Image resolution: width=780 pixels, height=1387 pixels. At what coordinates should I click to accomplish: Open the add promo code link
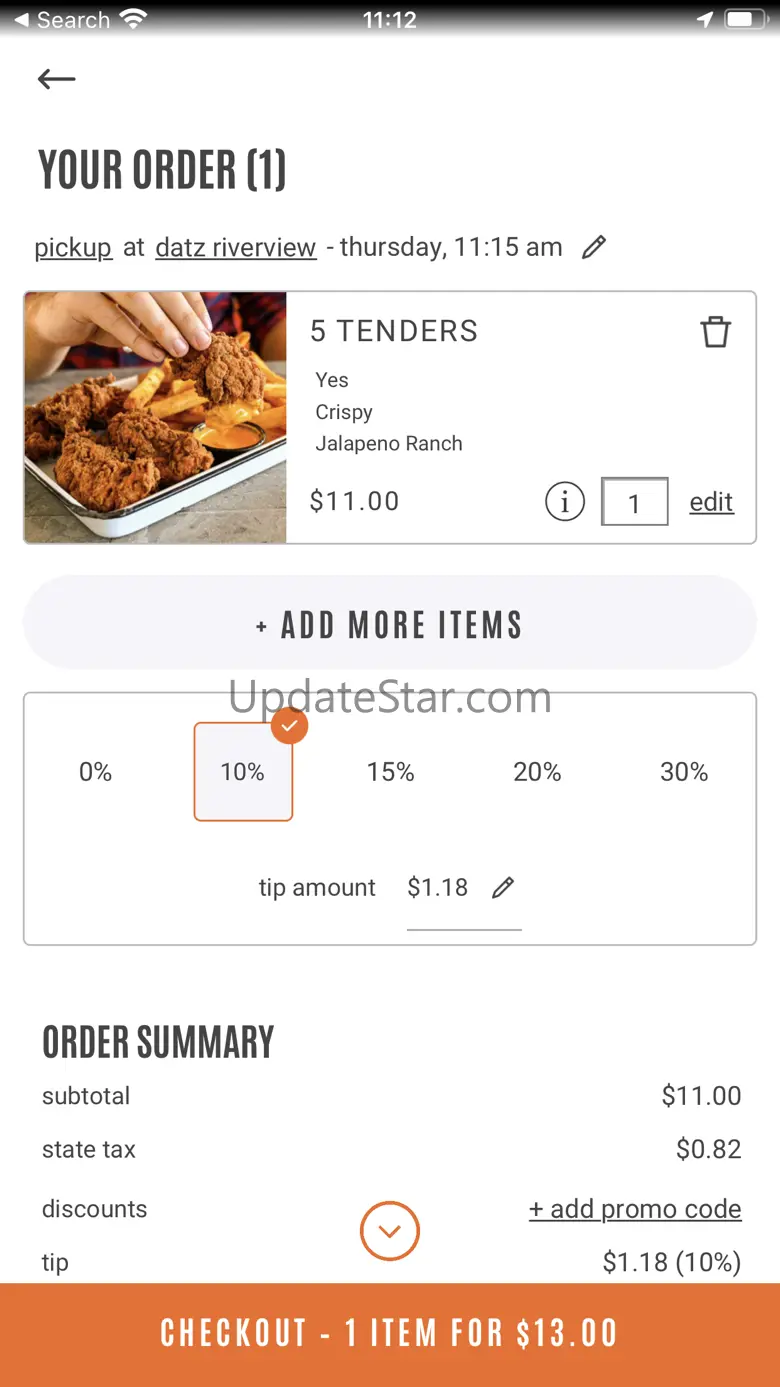tap(635, 1209)
